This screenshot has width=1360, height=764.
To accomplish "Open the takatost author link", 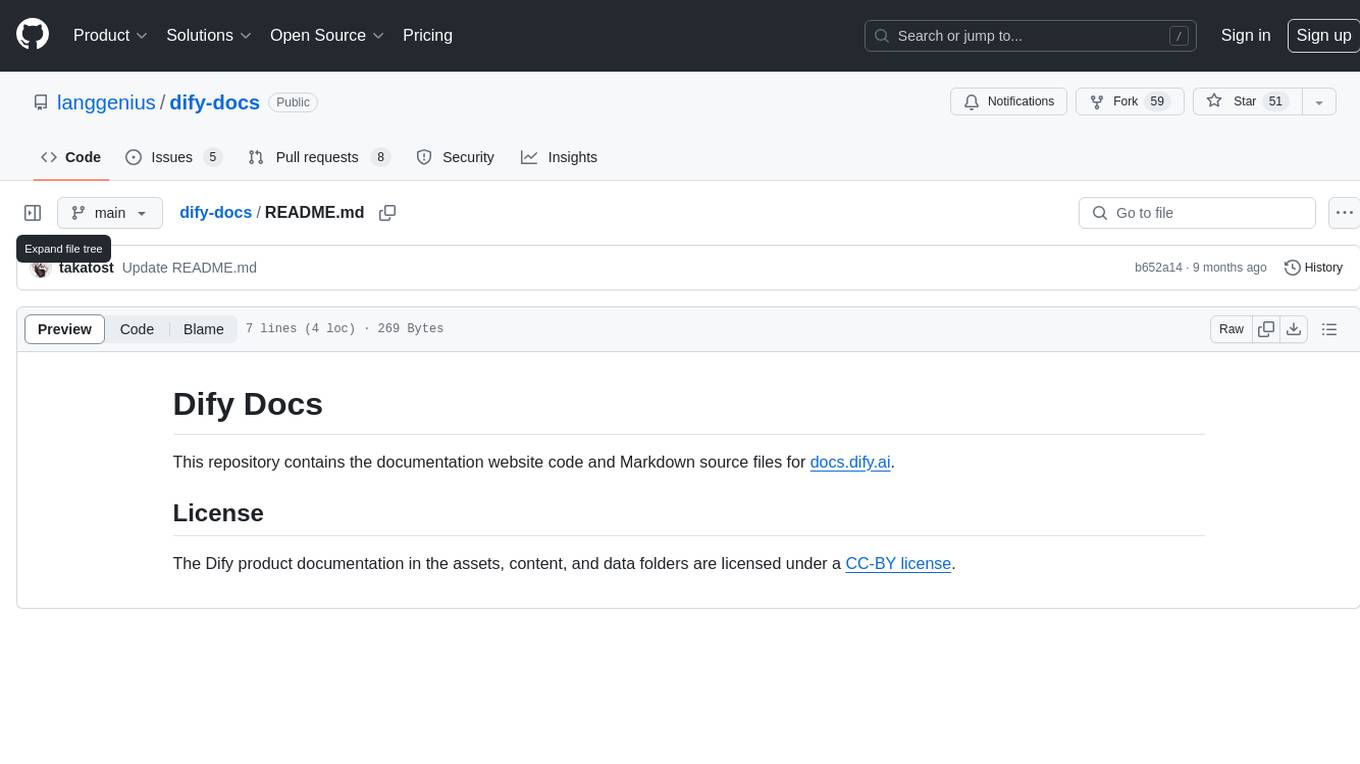I will pos(87,268).
